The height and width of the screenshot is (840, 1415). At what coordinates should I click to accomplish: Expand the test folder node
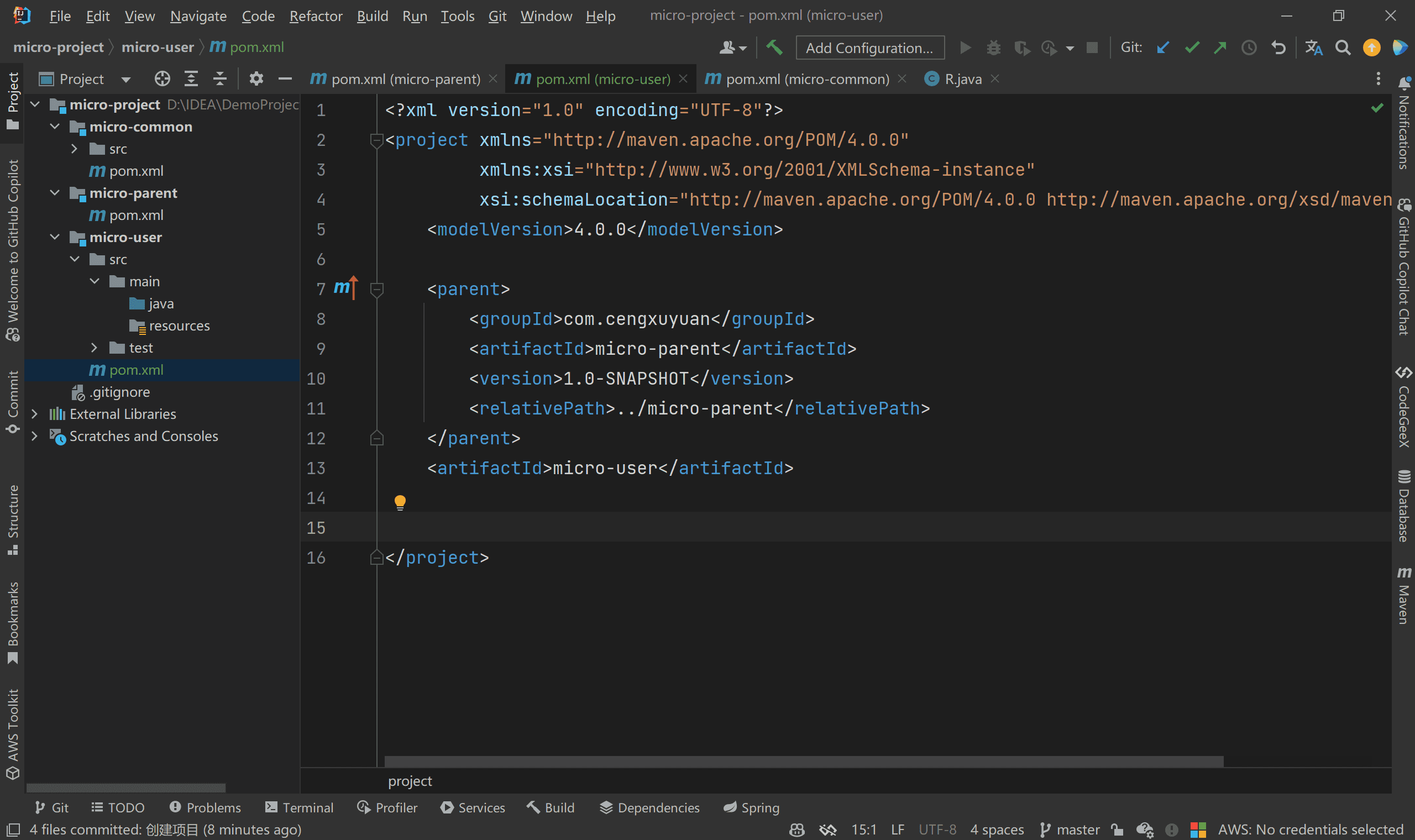94,347
